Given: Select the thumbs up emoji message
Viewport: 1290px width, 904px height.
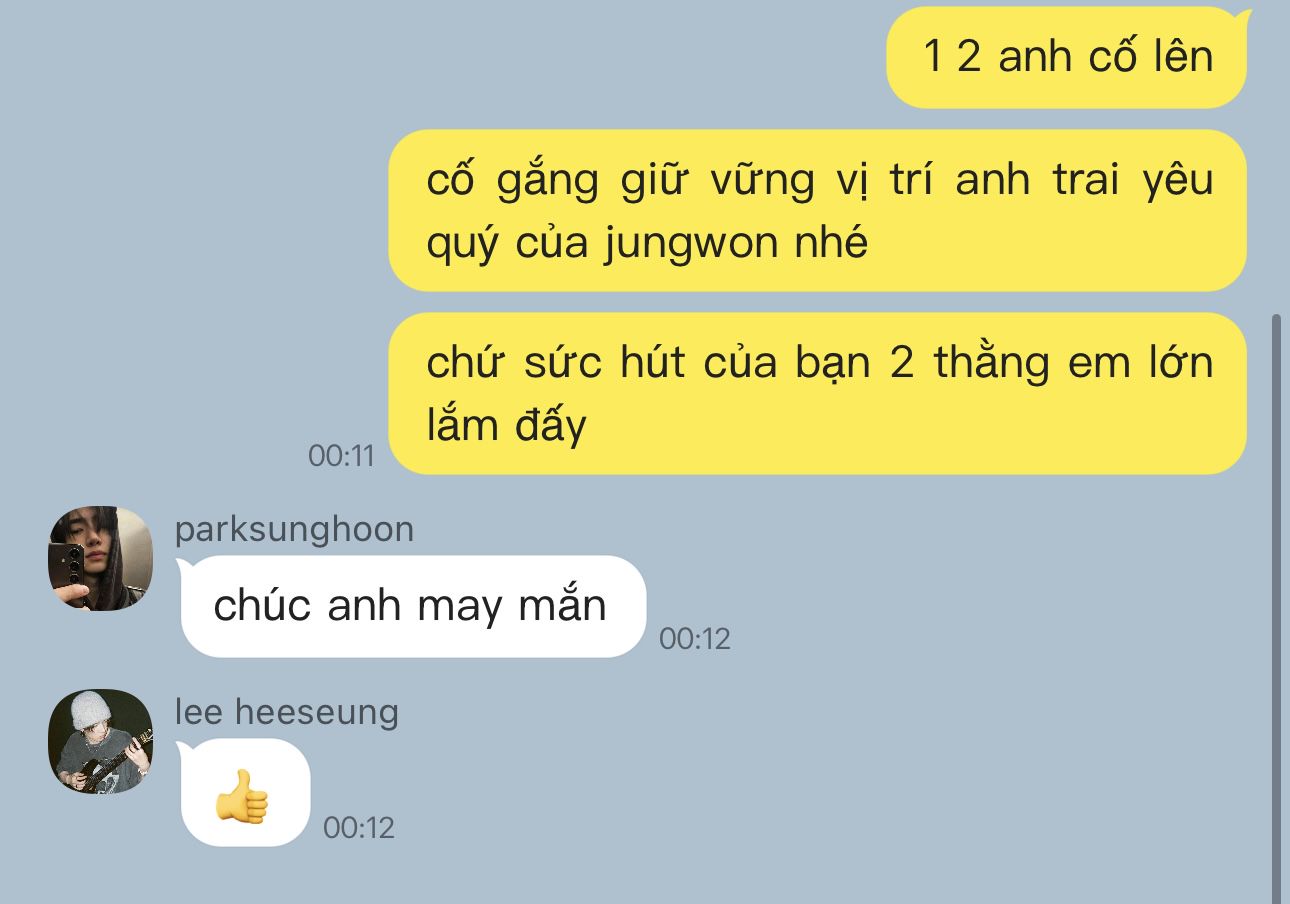Looking at the screenshot, I should point(245,792).
